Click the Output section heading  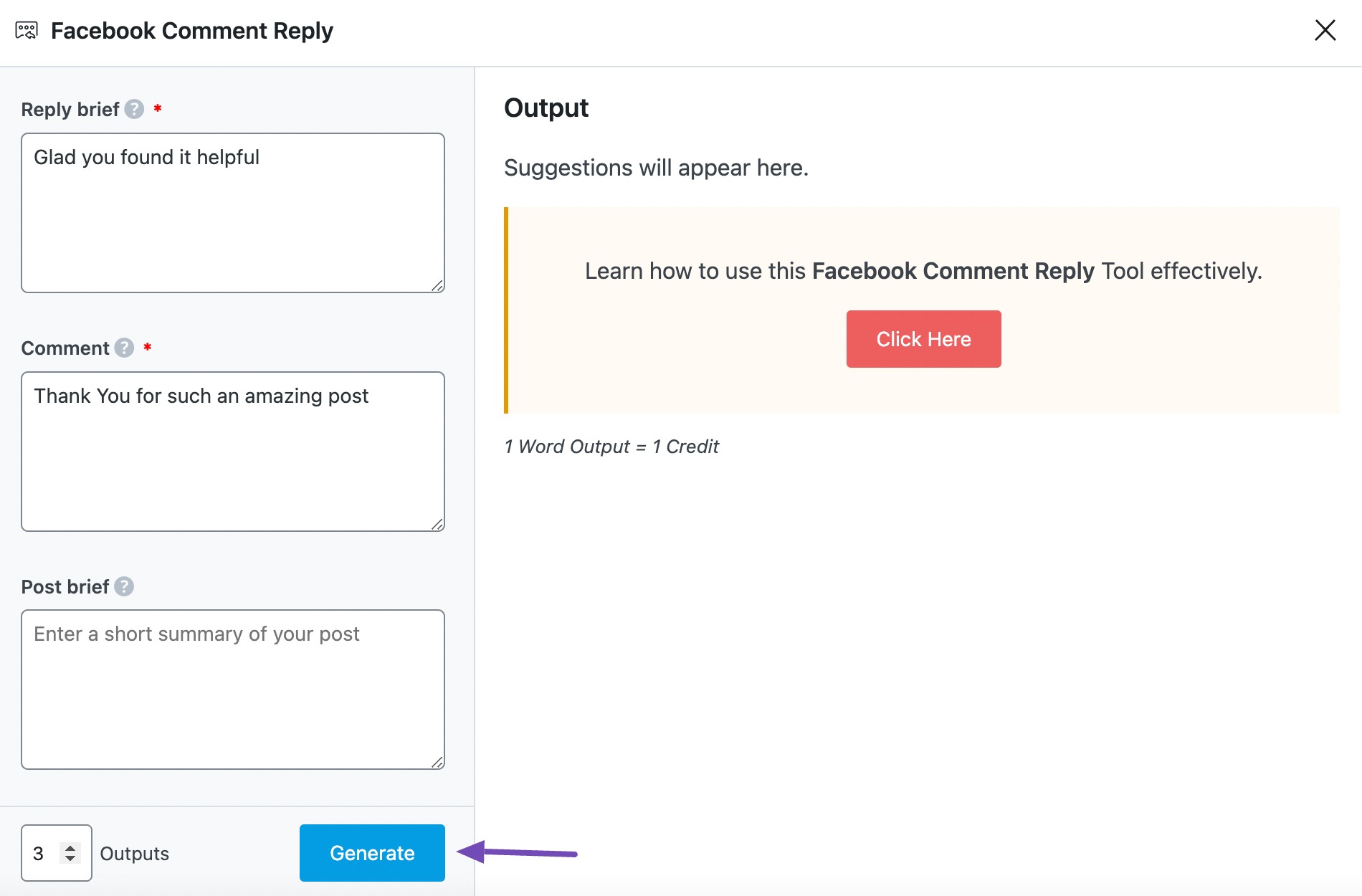click(x=546, y=108)
